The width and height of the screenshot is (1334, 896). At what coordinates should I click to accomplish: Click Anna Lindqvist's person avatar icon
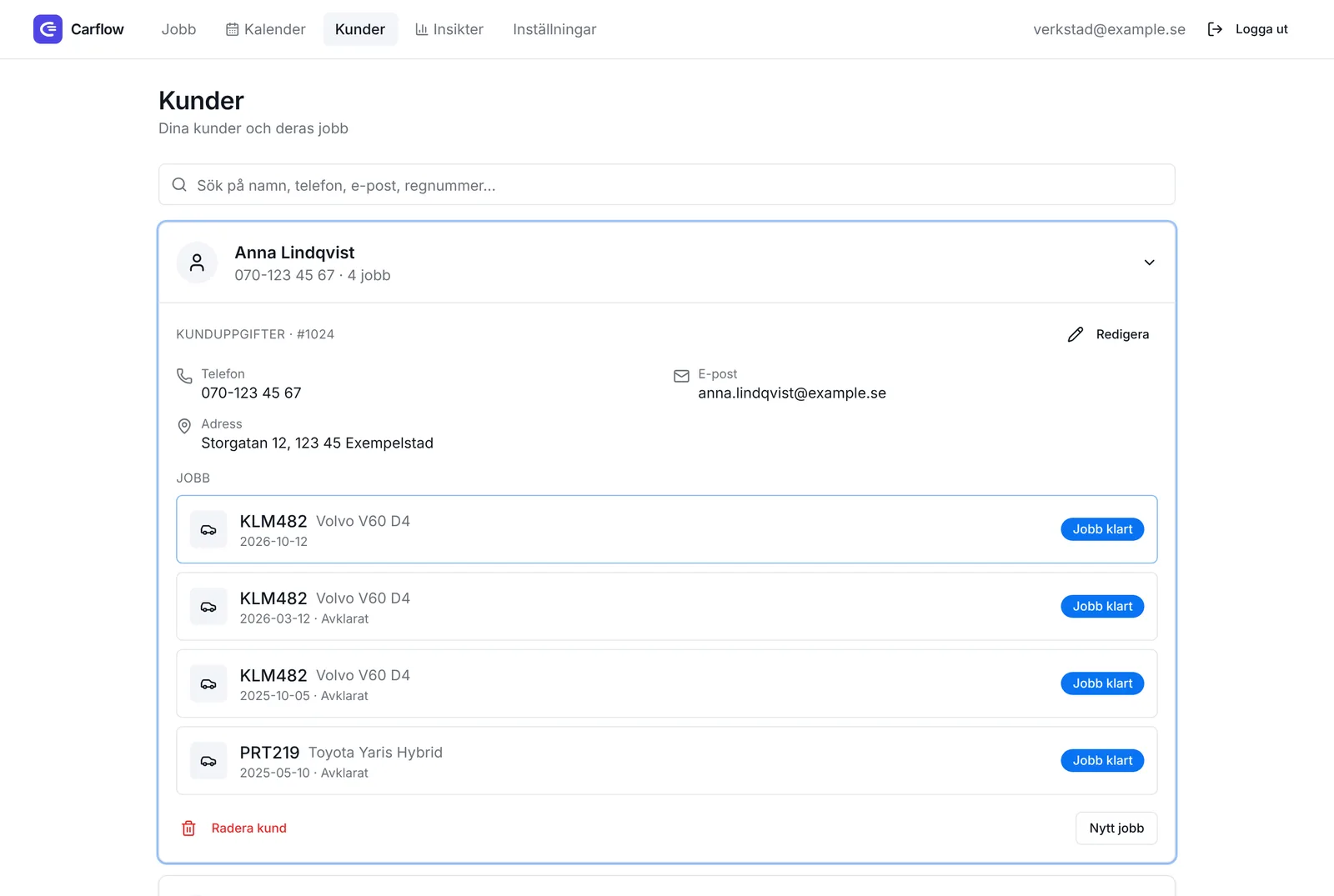pyautogui.click(x=197, y=263)
